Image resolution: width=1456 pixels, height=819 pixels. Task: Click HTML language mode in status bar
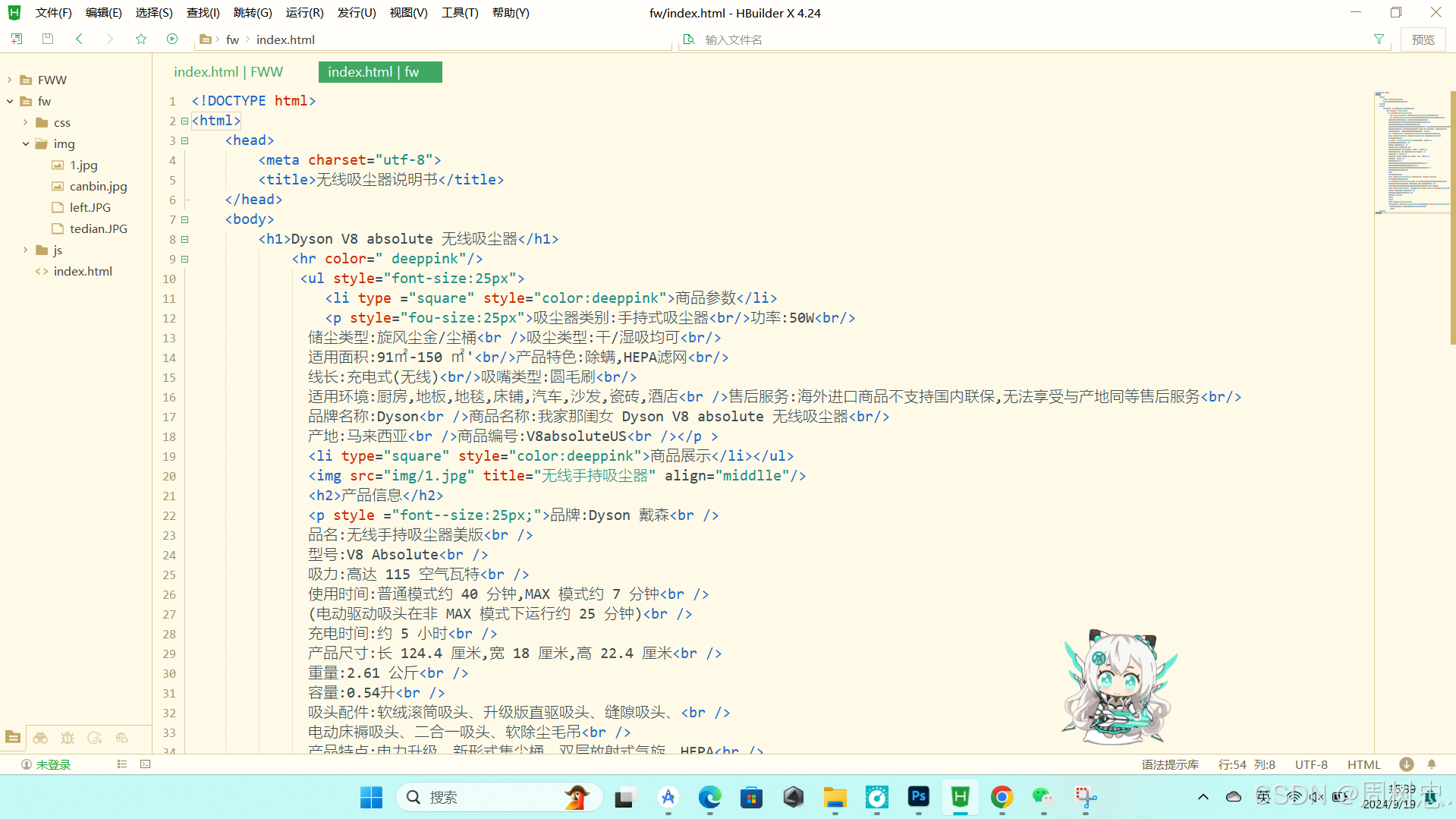(x=1364, y=764)
